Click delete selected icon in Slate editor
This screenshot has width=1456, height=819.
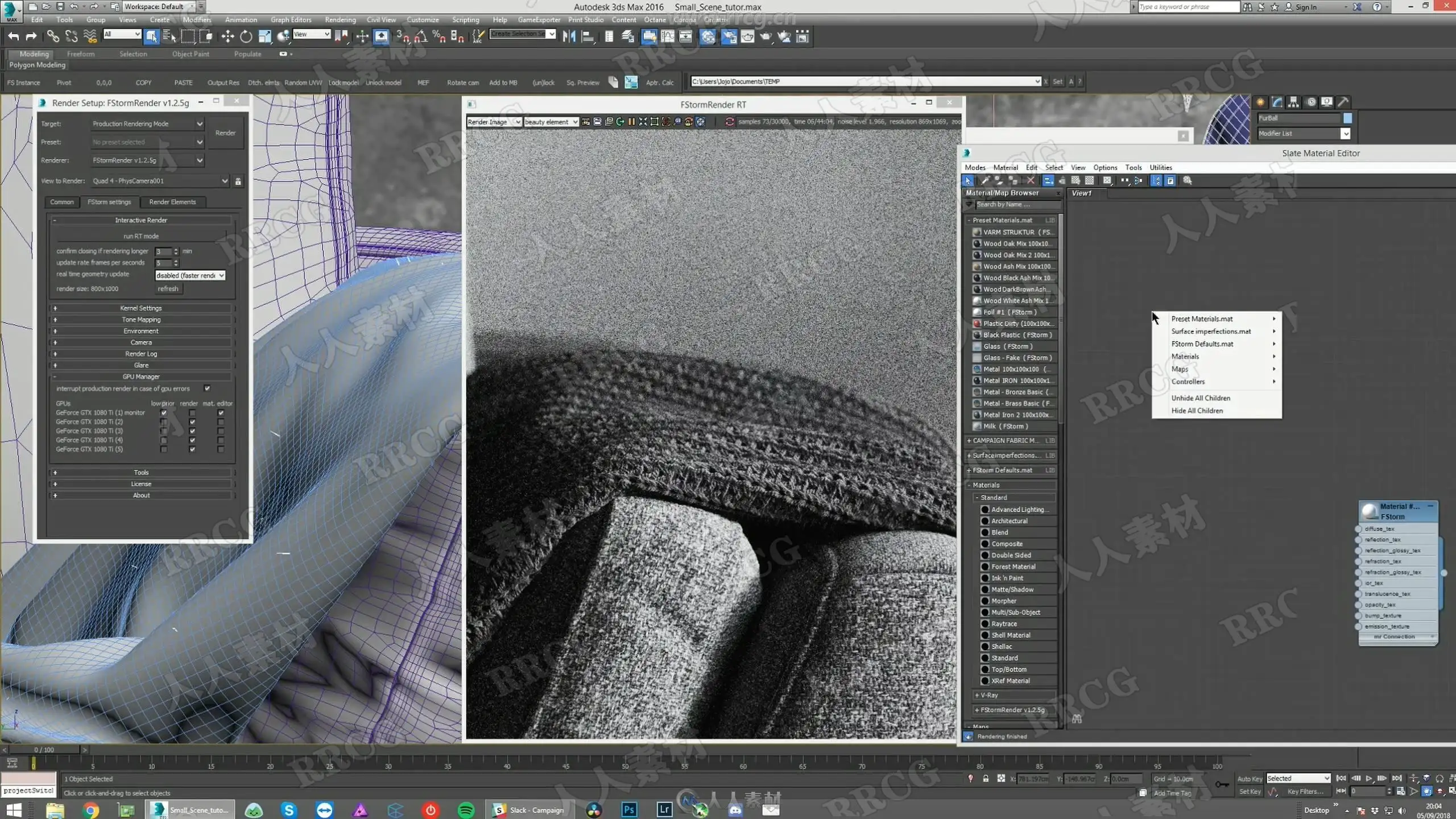tap(1031, 180)
